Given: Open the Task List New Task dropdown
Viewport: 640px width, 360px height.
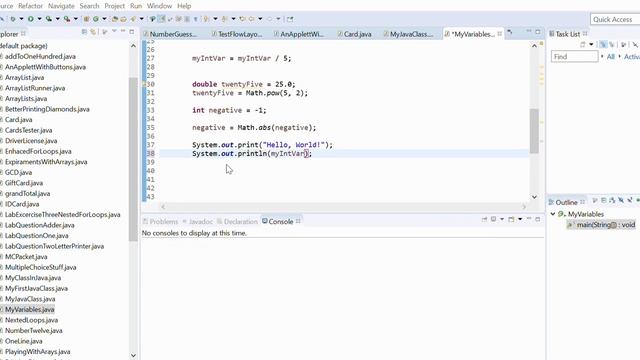Looking at the screenshot, I should tap(591, 44).
